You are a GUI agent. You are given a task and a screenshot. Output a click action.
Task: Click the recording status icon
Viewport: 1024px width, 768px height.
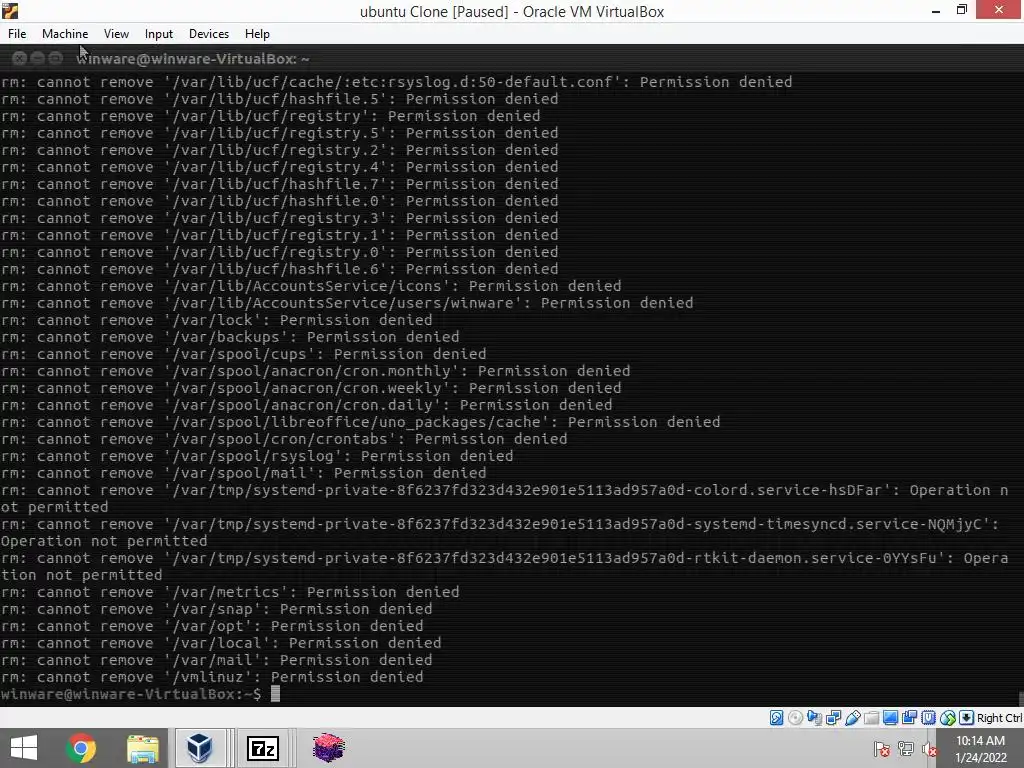pyautogui.click(x=909, y=718)
